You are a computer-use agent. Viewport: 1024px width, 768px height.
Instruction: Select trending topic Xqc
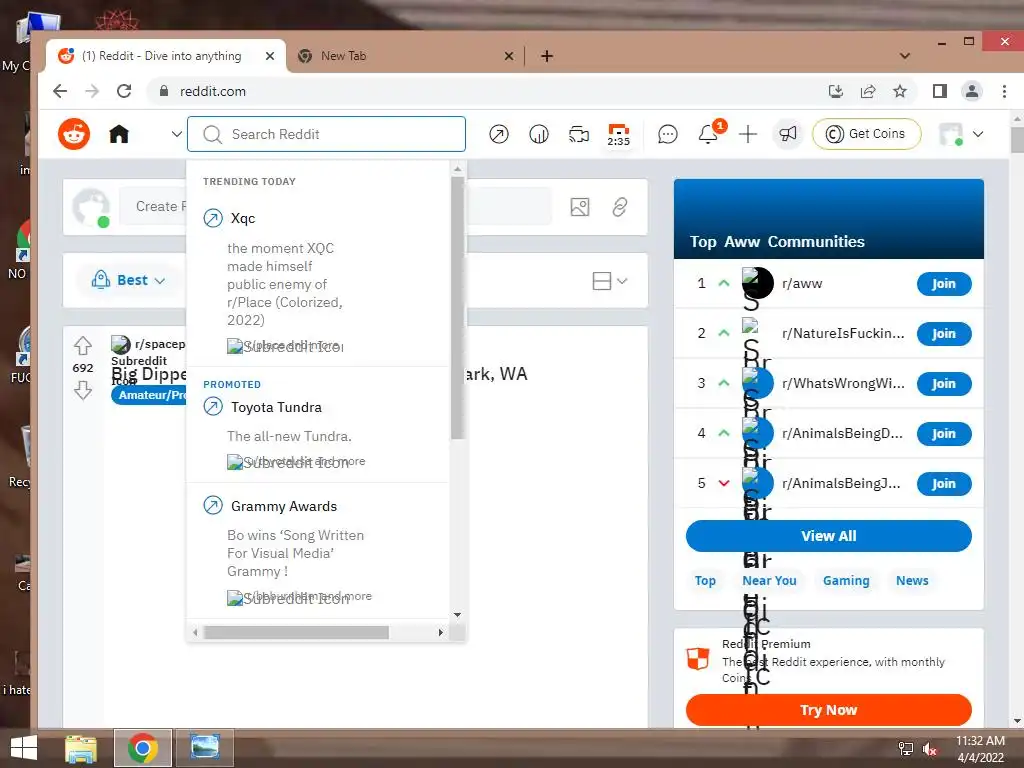pyautogui.click(x=242, y=218)
